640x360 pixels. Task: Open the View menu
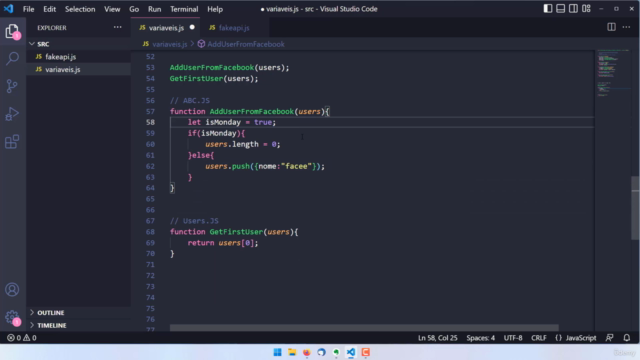click(x=112, y=9)
